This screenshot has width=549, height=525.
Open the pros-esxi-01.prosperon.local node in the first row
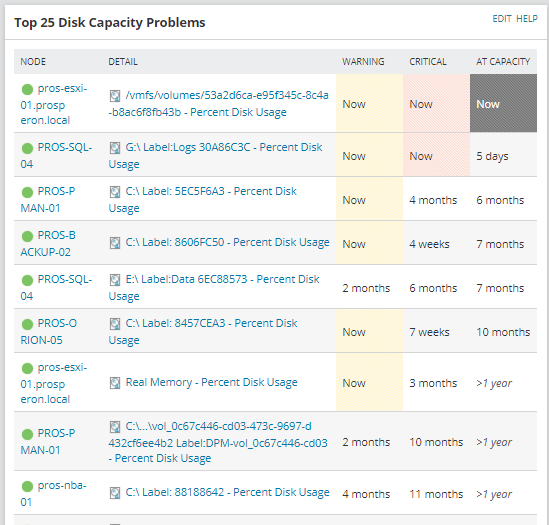[x=54, y=104]
